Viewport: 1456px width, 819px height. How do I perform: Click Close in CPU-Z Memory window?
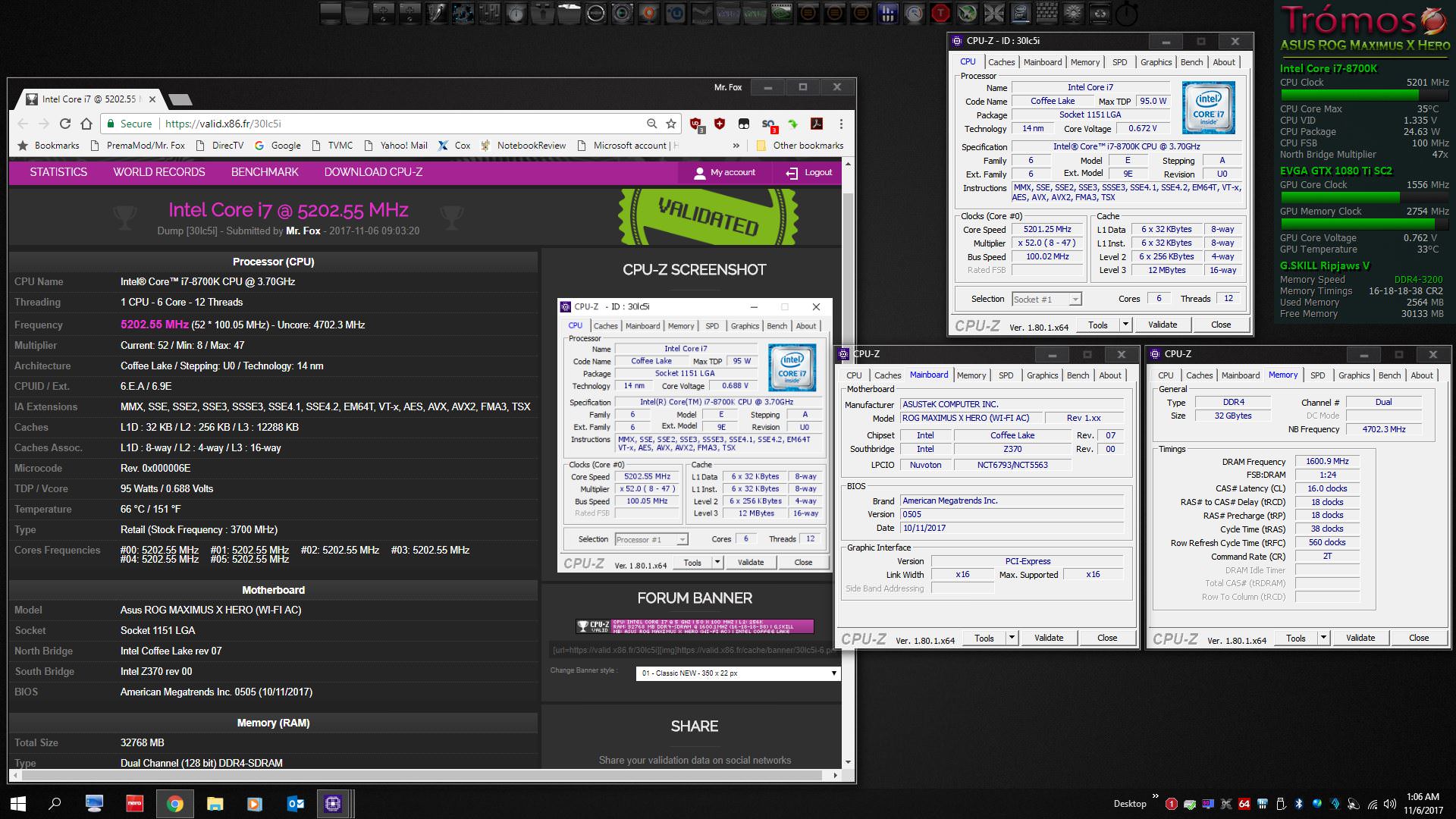click(1418, 638)
